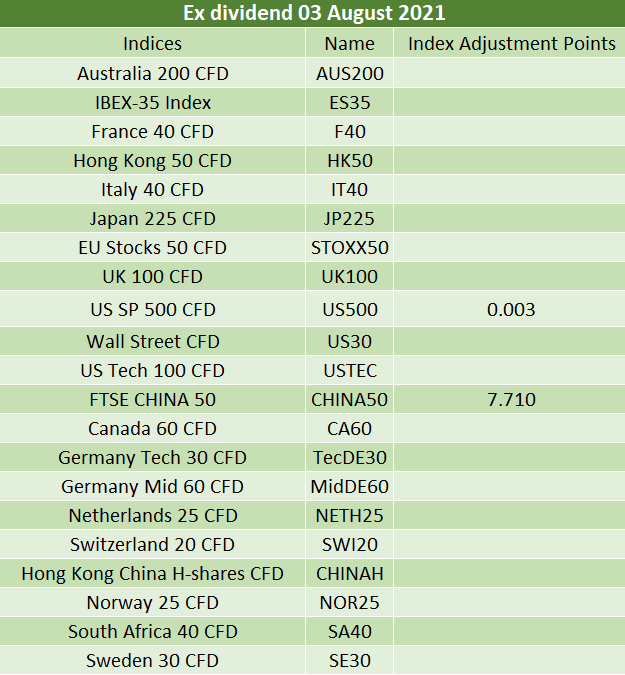Select the Ex dividend 03 August 2021 title
Screen dimensions: 625x675
(x=314, y=13)
